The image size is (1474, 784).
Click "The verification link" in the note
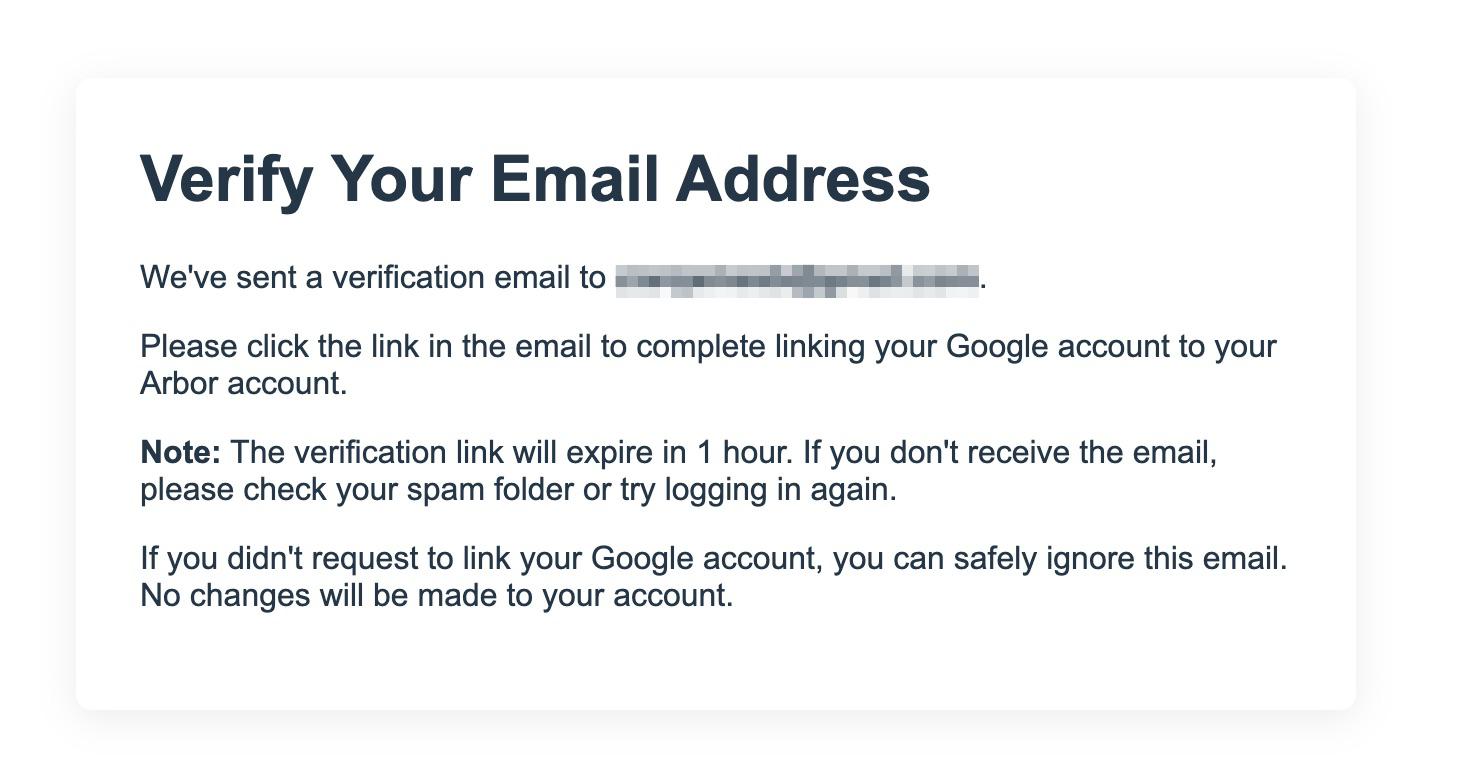click(367, 453)
